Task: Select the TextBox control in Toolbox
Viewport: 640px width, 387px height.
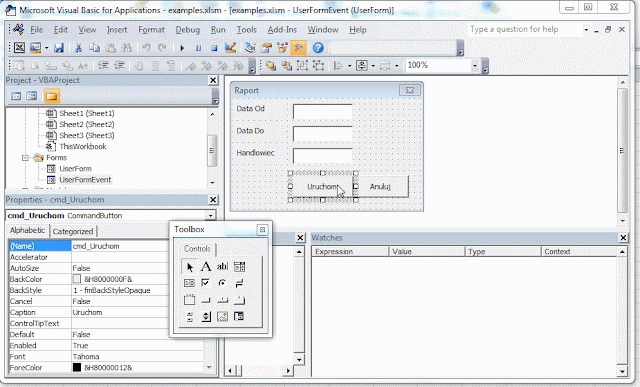Action: (222, 267)
